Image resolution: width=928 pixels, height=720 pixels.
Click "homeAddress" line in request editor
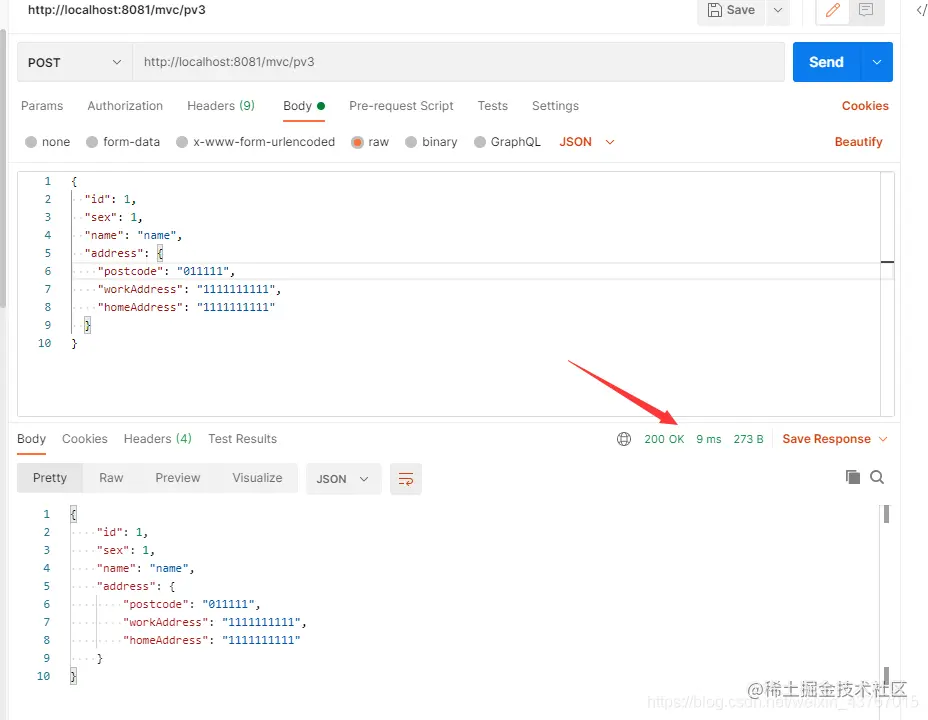186,307
